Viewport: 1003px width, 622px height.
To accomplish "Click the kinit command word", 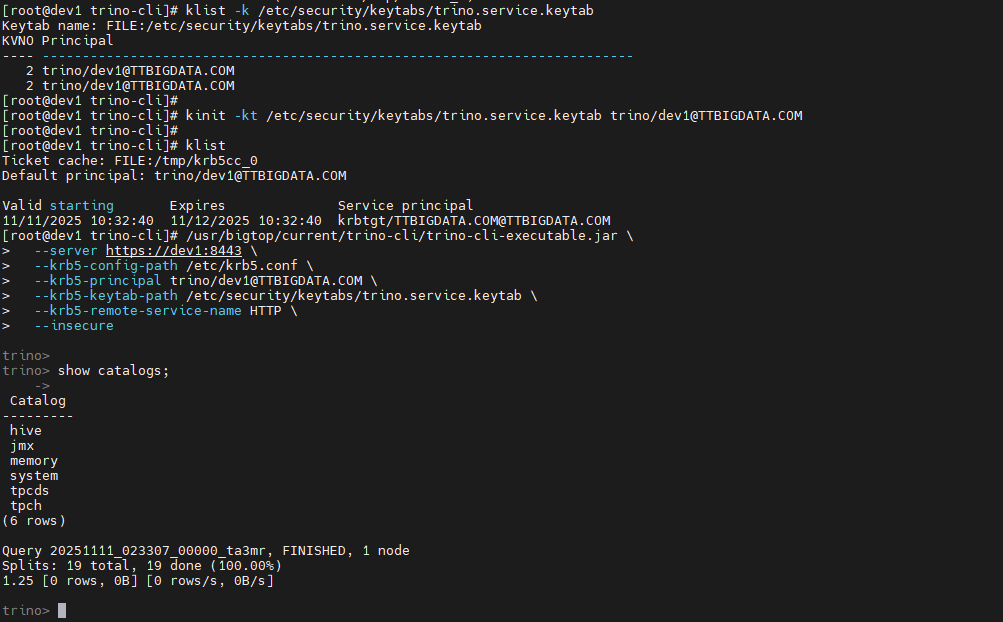I will pyautogui.click(x=206, y=115).
